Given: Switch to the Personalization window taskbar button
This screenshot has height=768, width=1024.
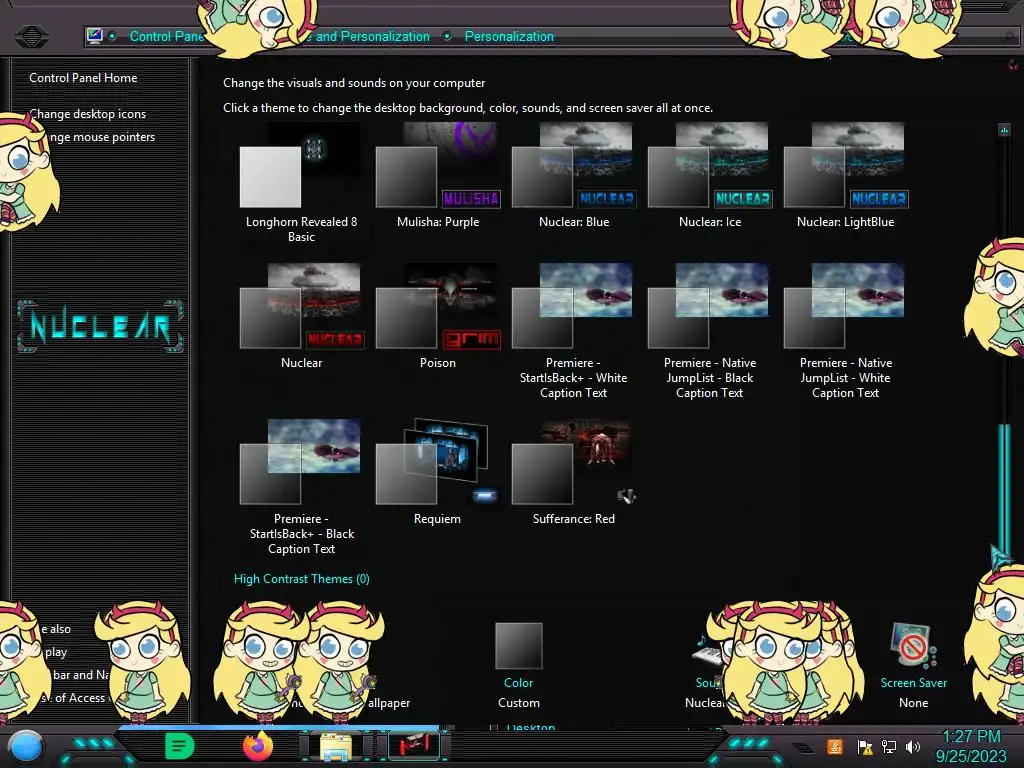Looking at the screenshot, I should click(413, 744).
